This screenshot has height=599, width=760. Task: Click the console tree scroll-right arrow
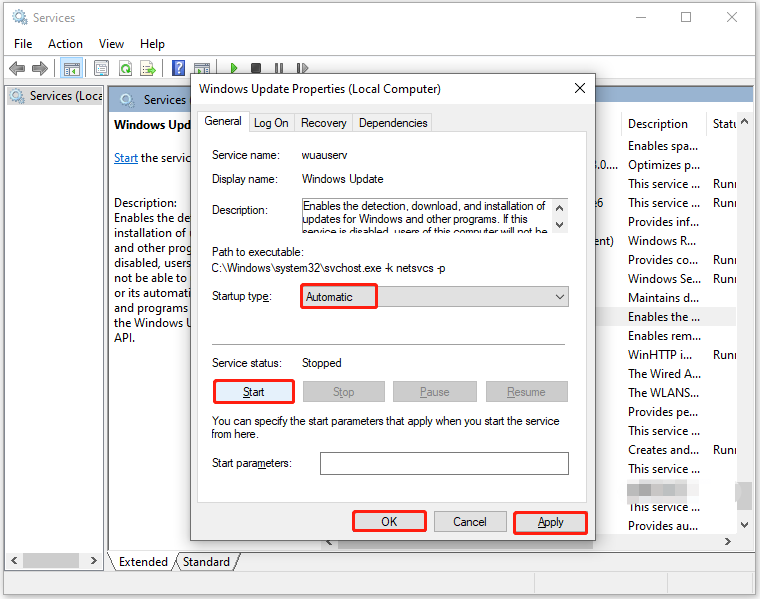tap(94, 561)
